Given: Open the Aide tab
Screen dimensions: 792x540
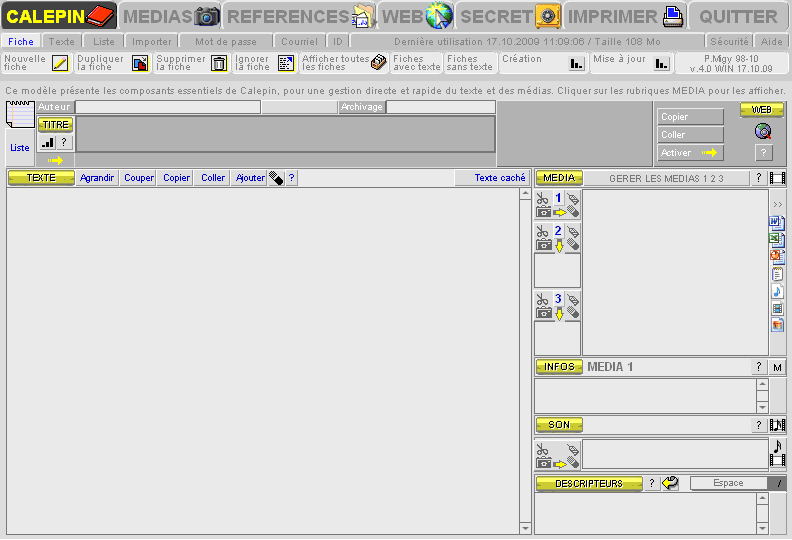Looking at the screenshot, I should tap(771, 41).
